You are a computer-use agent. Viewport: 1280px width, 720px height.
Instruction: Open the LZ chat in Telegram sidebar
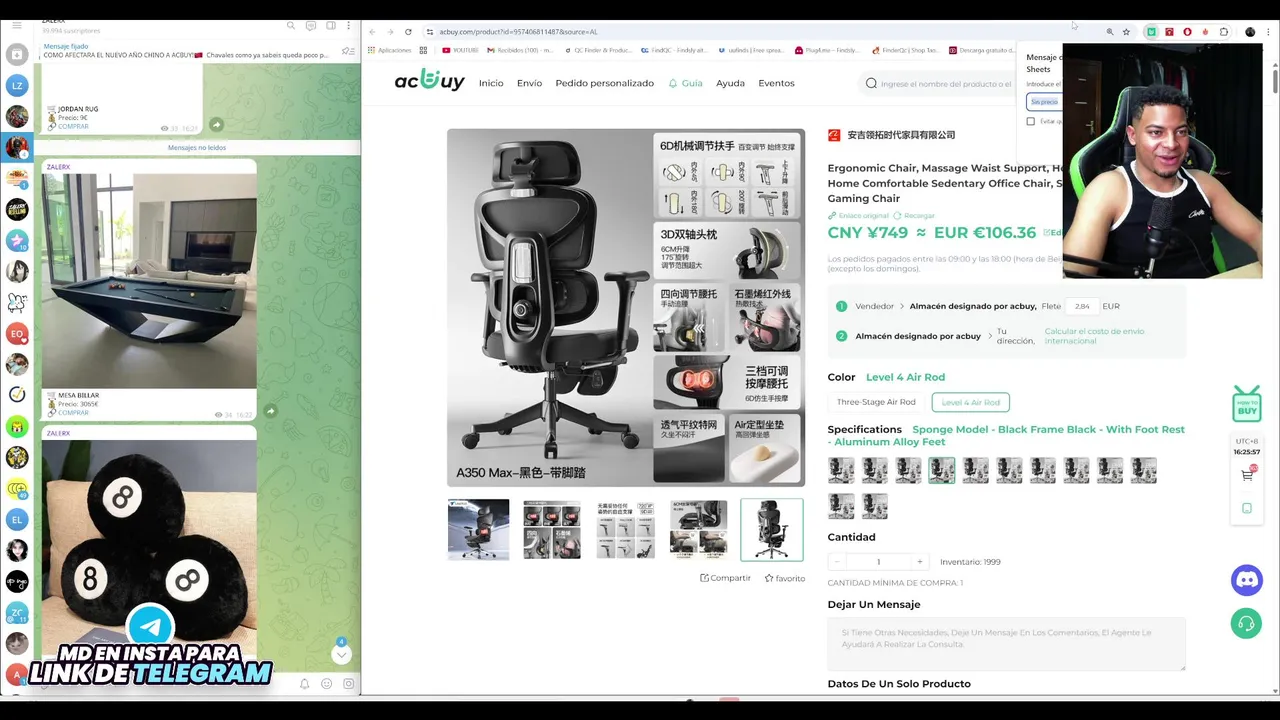17,86
